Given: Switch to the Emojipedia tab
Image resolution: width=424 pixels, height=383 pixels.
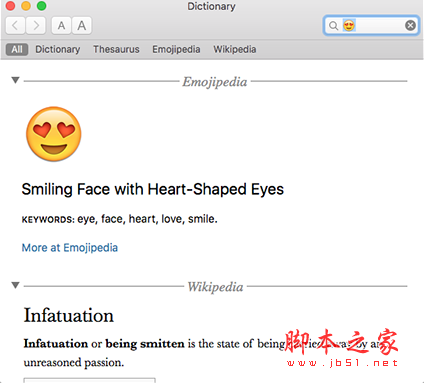Looking at the screenshot, I should click(176, 49).
